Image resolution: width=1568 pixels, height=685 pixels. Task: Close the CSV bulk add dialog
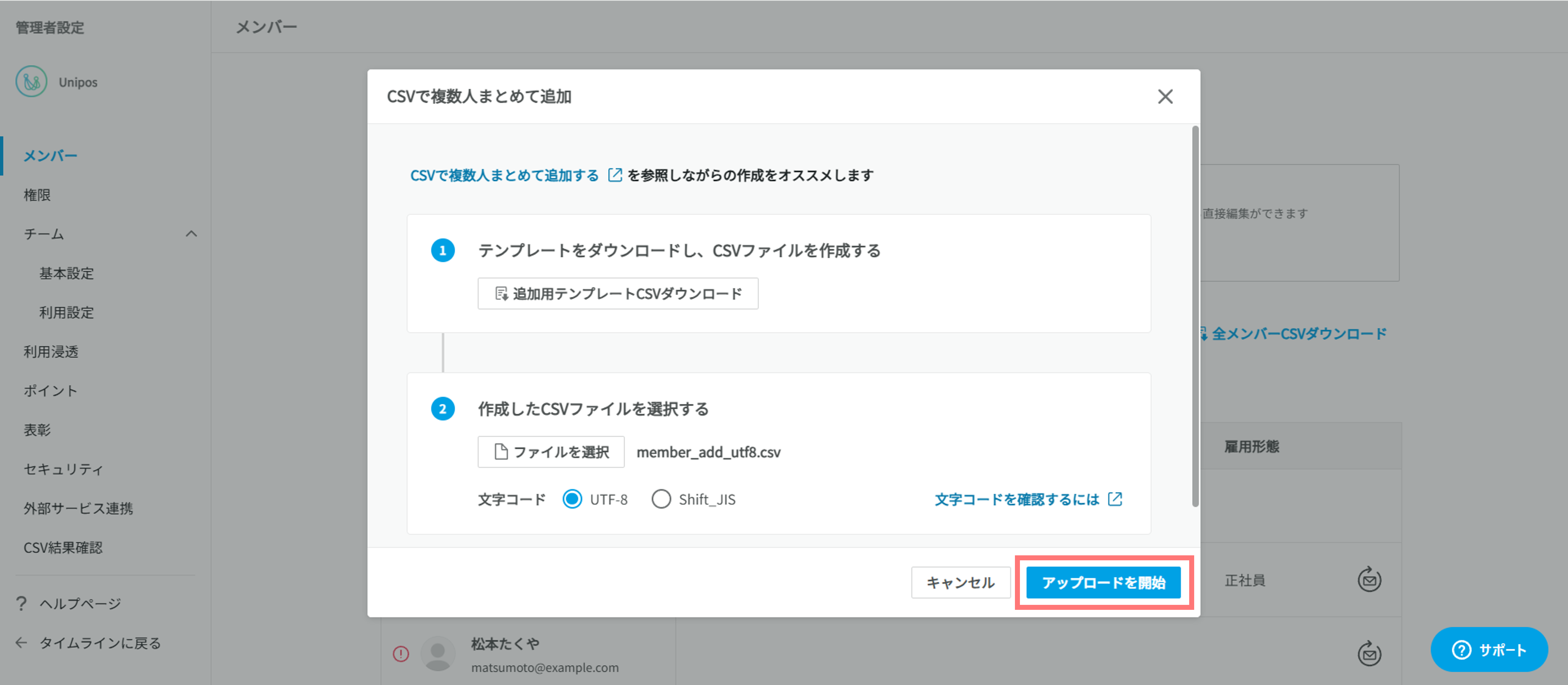1165,96
